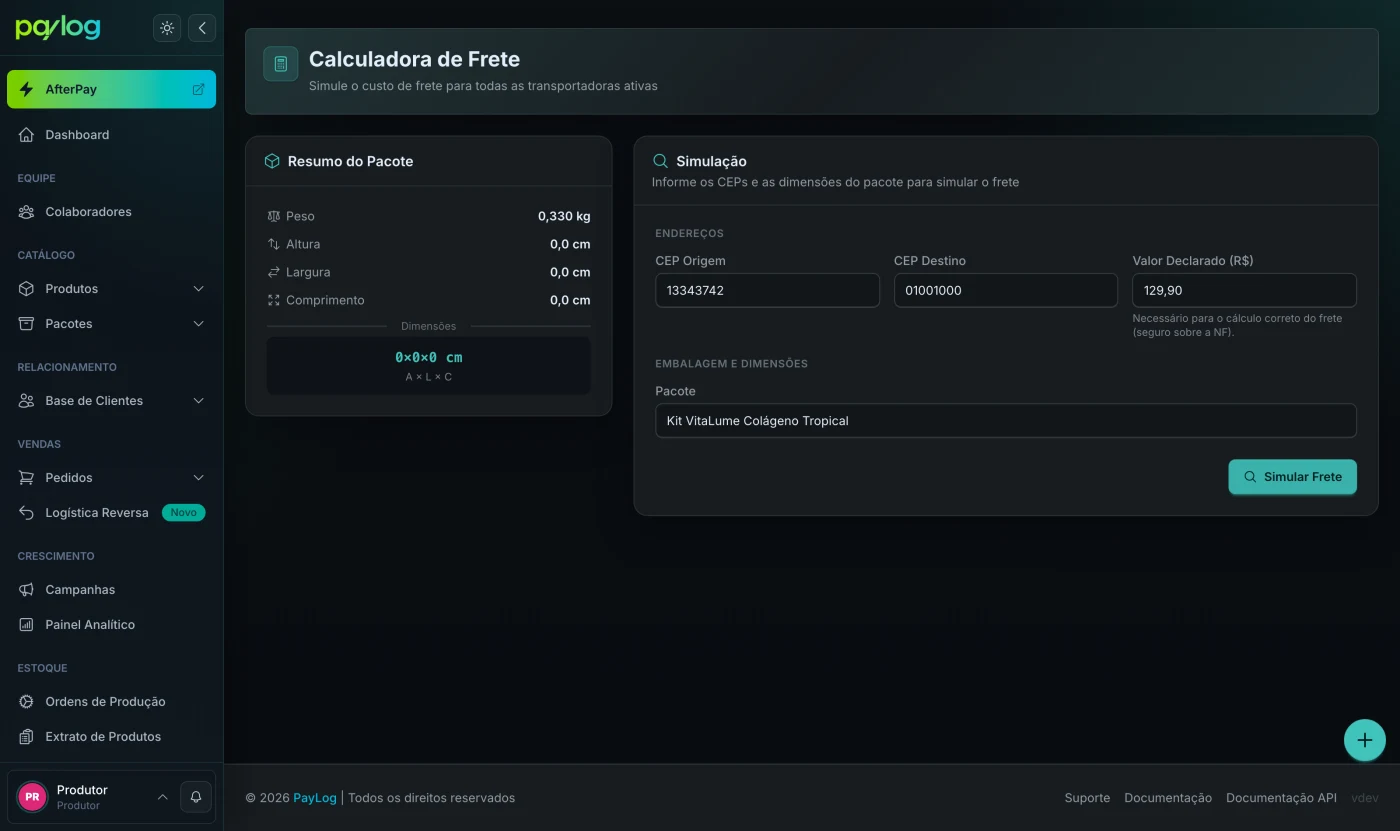Collapse the sidebar with the chevron button

tap(202, 28)
